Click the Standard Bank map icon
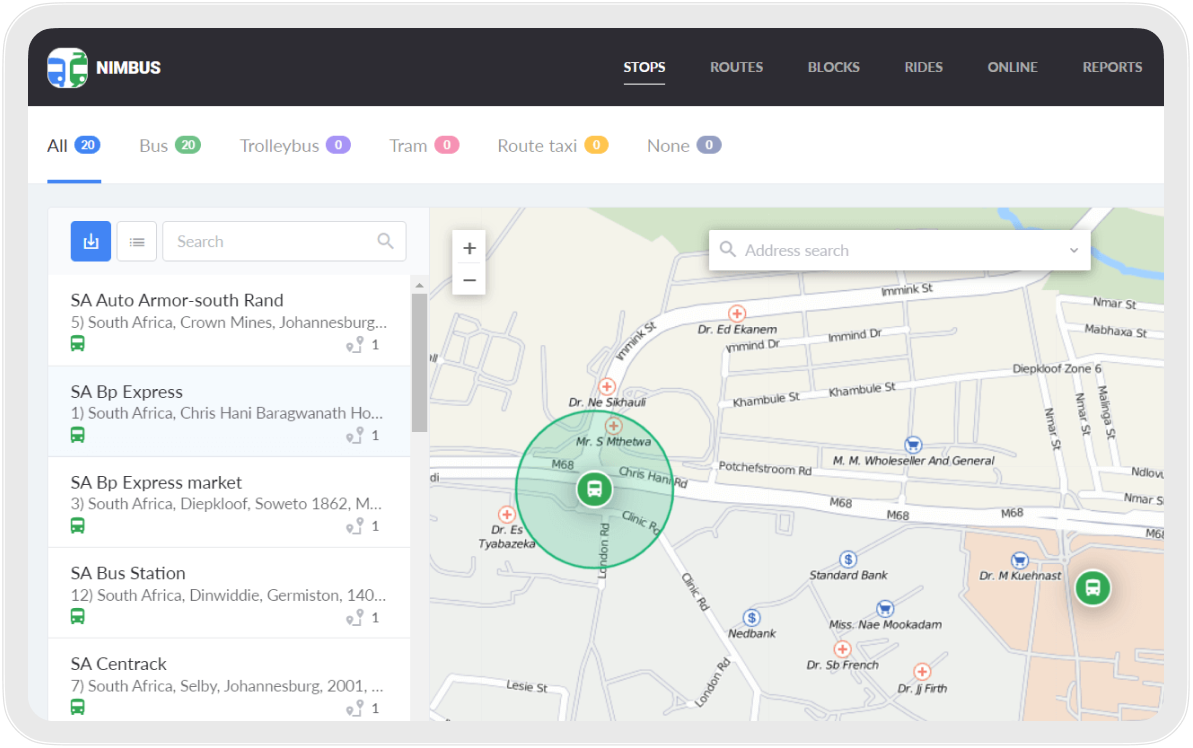 point(848,559)
